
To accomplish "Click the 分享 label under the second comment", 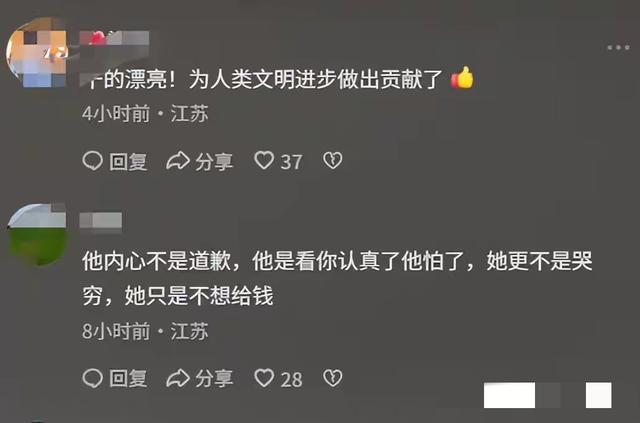I will 214,379.
